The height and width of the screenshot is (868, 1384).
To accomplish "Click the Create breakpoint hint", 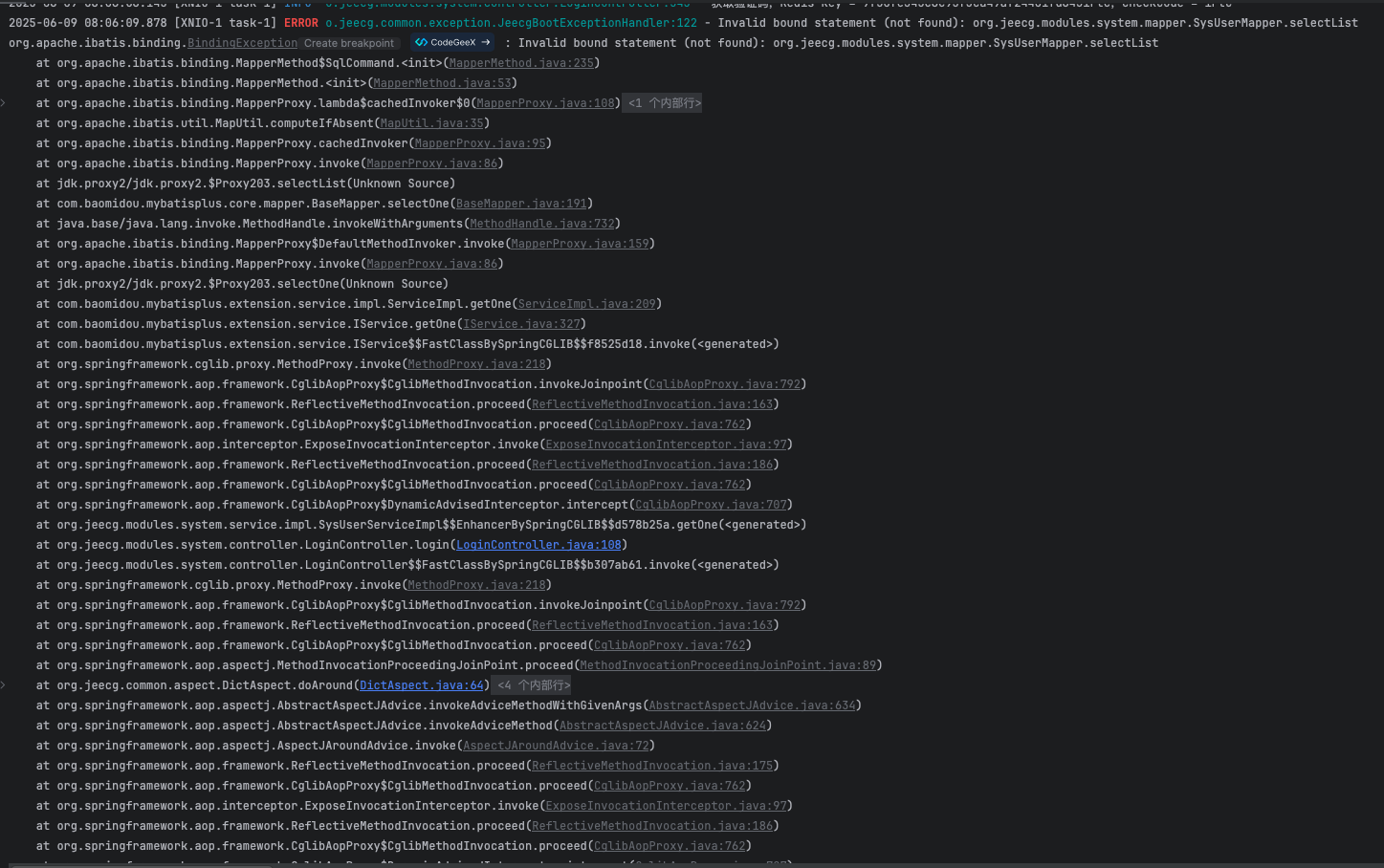I will (x=348, y=43).
